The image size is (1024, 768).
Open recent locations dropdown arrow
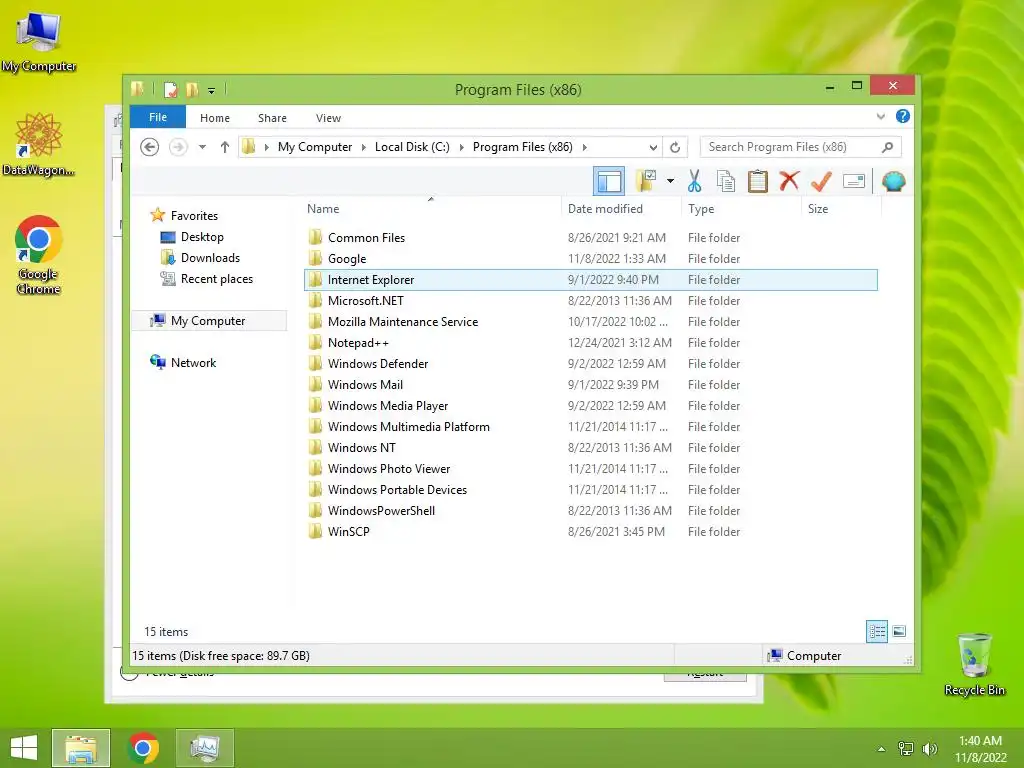pyautogui.click(x=202, y=147)
